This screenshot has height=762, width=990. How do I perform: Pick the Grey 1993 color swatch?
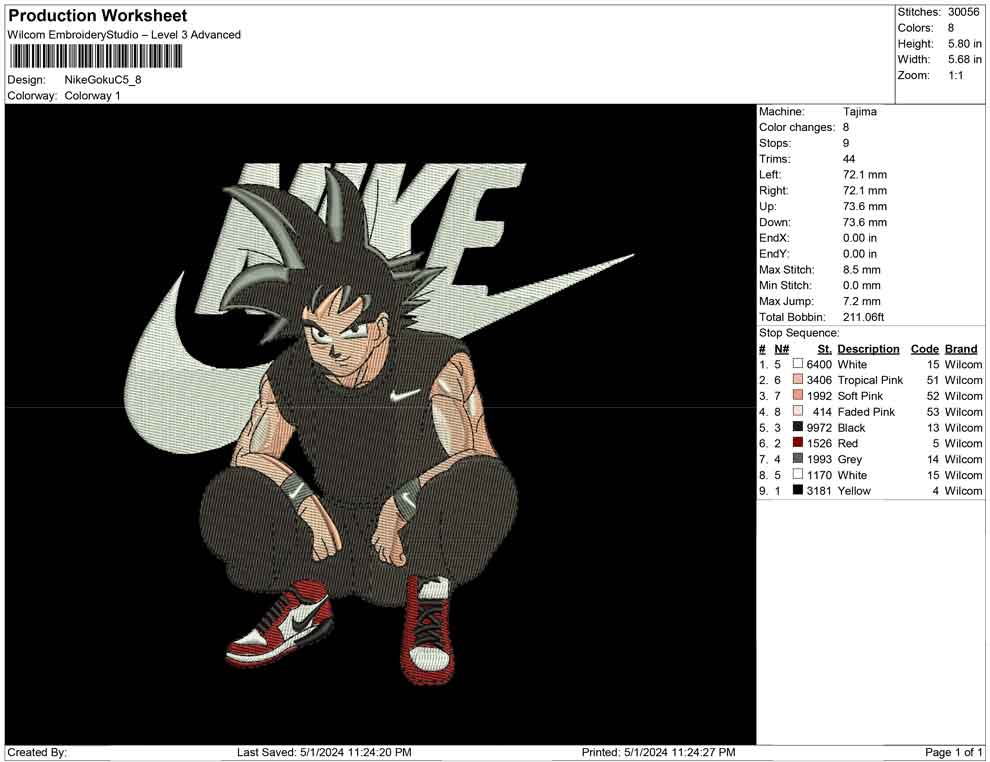[798, 458]
